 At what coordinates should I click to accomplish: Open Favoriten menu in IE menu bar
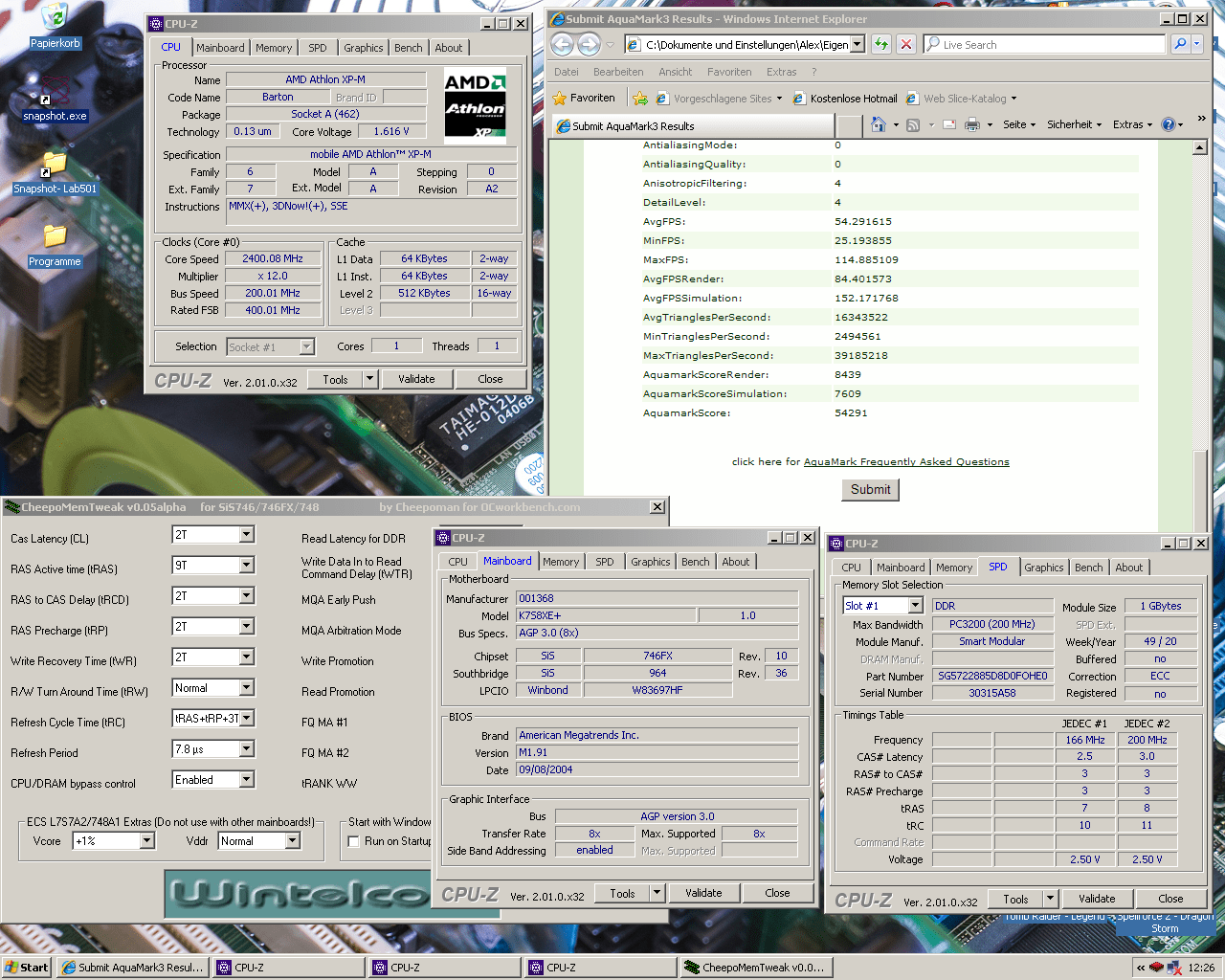729,72
